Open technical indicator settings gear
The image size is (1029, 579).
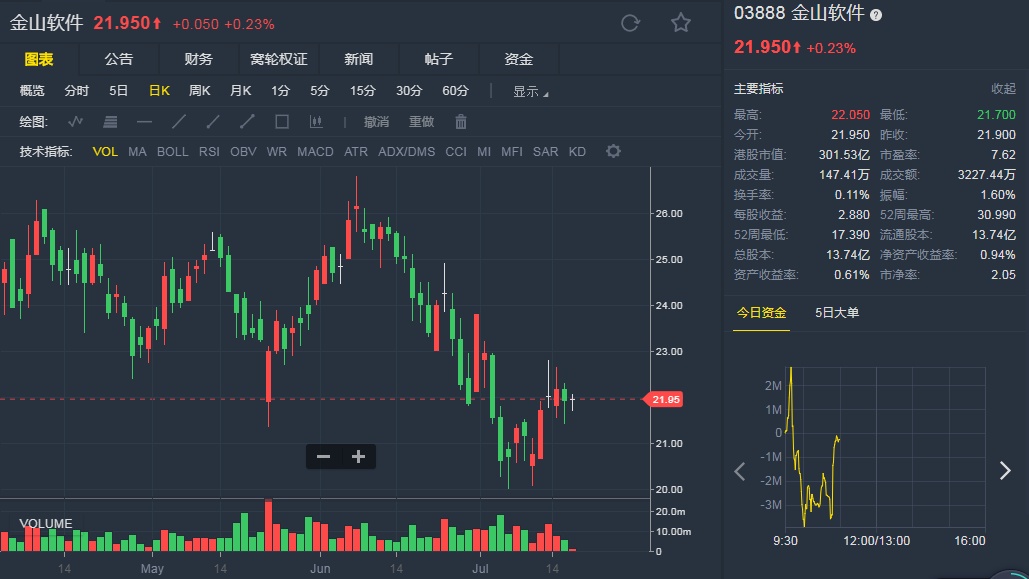[x=613, y=152]
